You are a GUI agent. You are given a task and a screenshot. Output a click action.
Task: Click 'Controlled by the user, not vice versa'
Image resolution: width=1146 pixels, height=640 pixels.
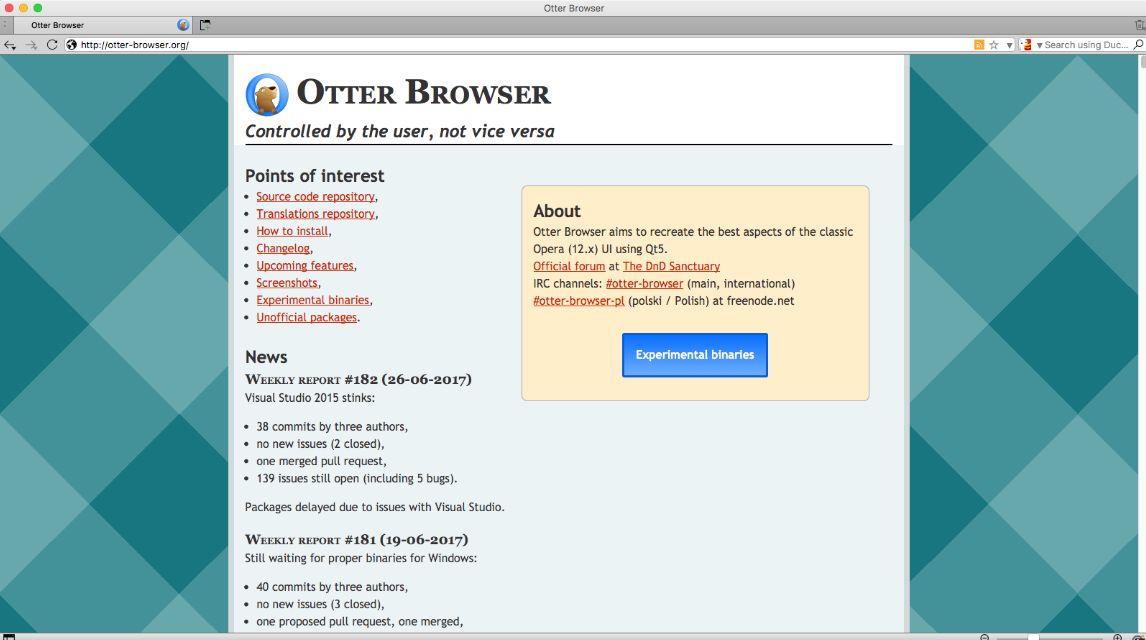tap(400, 132)
